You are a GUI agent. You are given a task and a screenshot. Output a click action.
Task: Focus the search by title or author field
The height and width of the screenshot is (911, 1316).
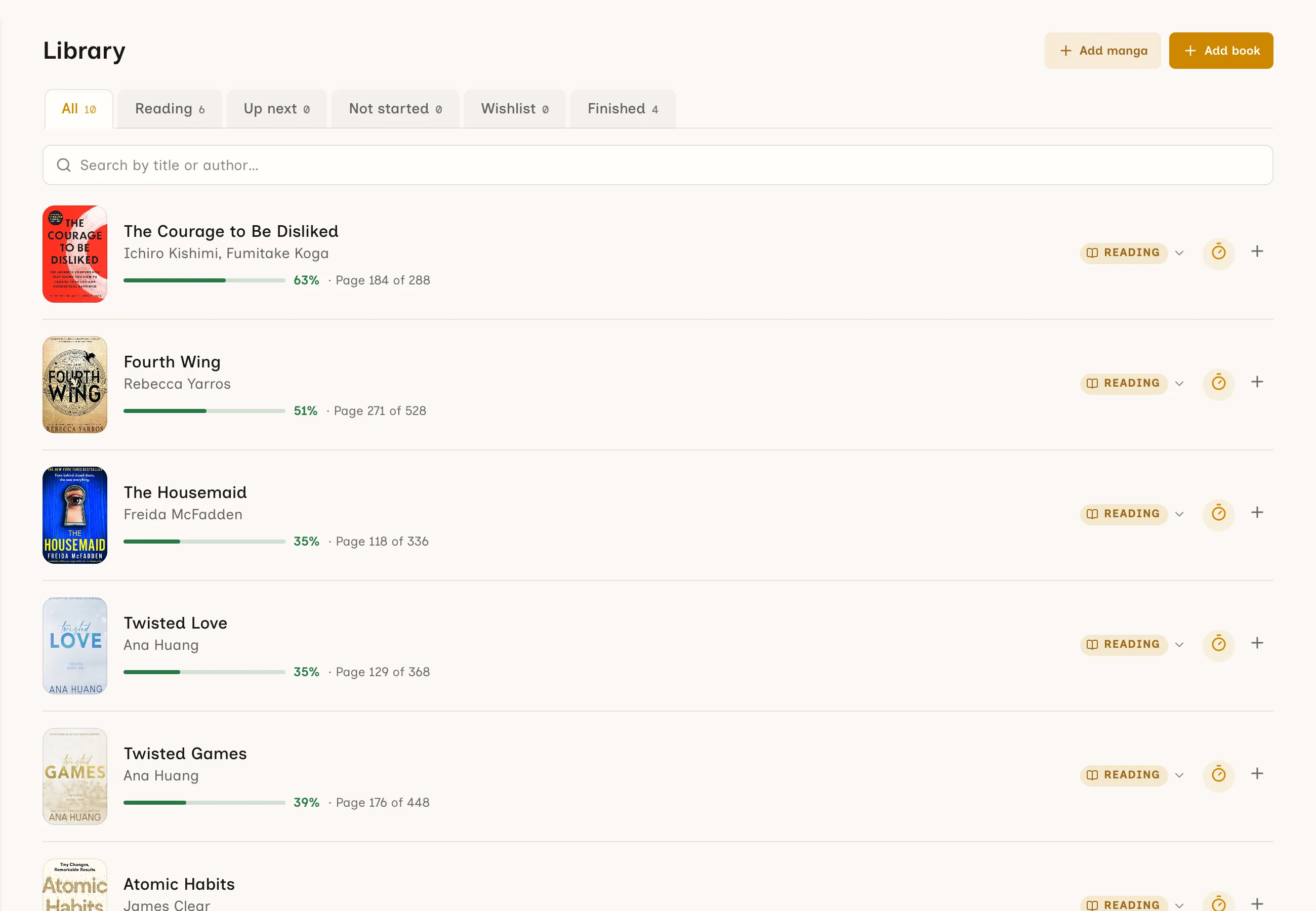657,165
